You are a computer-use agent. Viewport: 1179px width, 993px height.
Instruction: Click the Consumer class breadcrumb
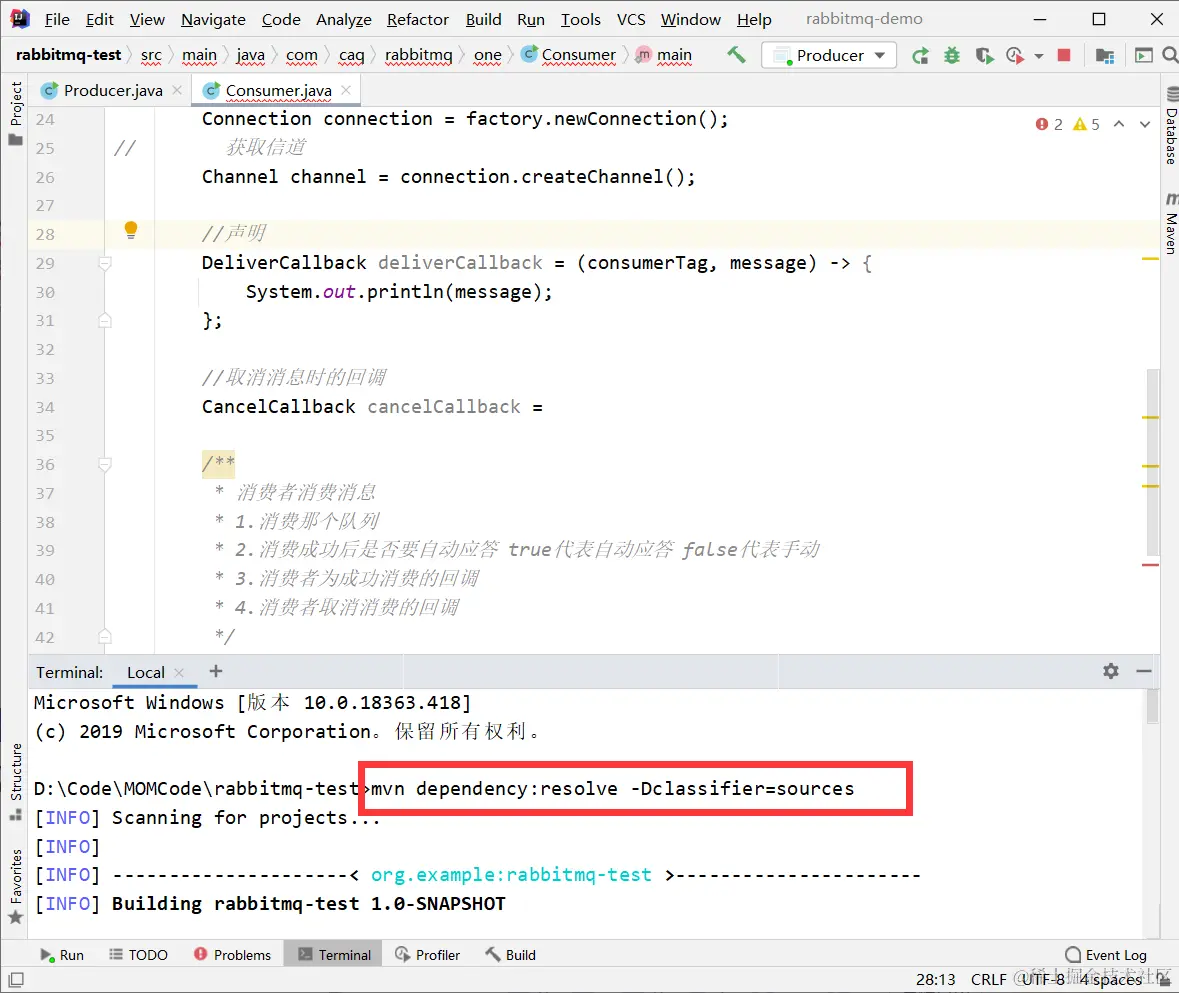click(569, 55)
